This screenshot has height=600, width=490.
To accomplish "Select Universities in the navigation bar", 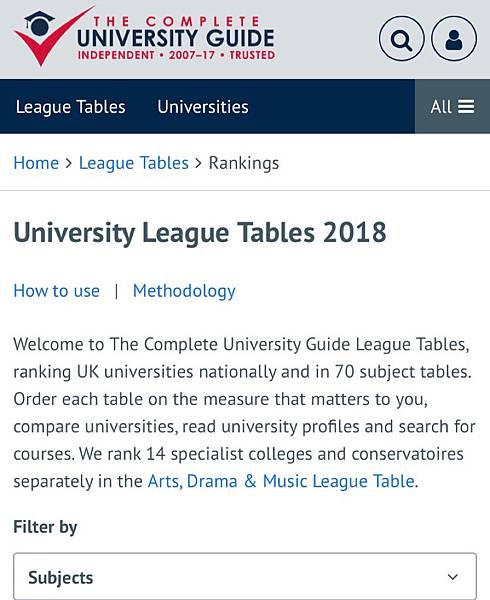I will [x=203, y=107].
